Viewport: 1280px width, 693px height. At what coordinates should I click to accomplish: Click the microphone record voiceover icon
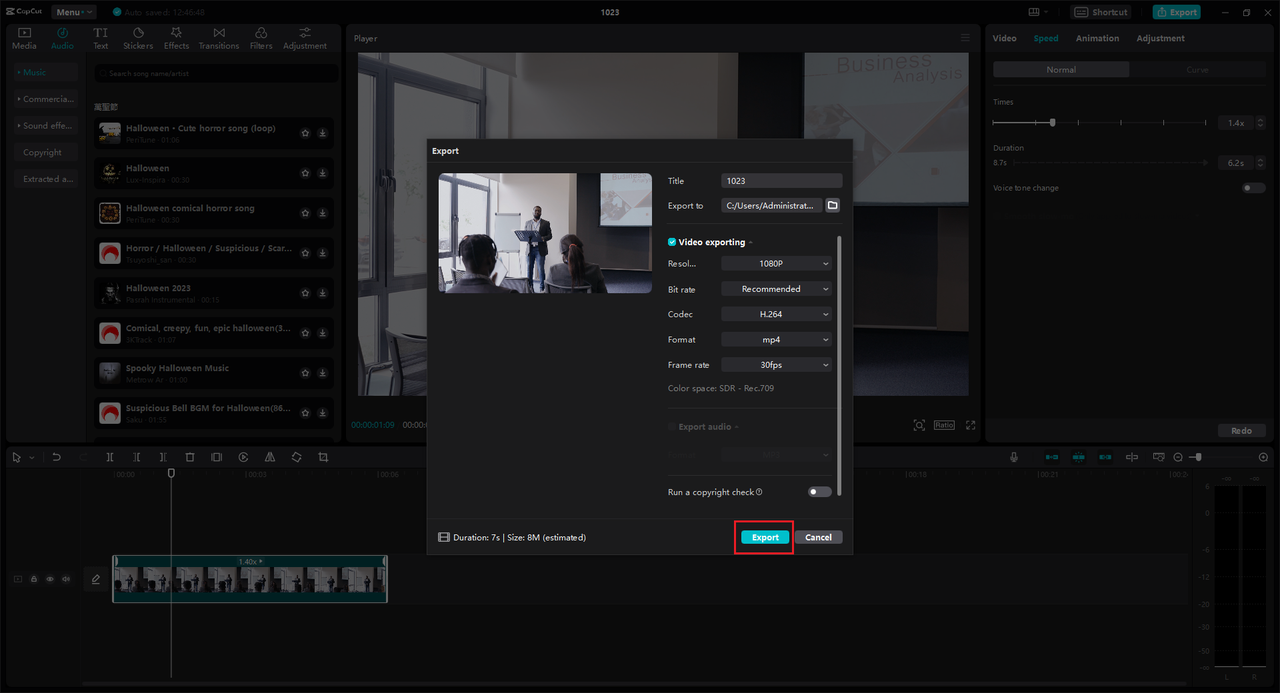point(1014,457)
